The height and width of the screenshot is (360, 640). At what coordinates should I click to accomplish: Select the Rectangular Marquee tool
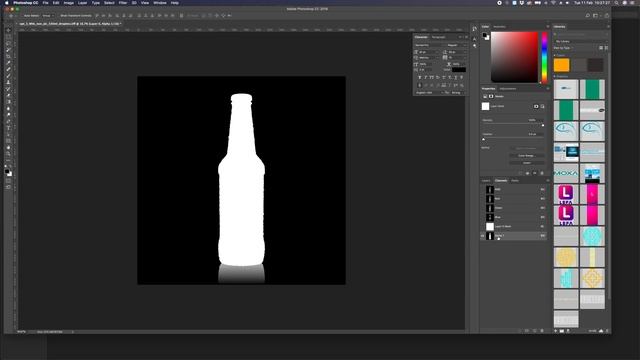tap(8, 37)
